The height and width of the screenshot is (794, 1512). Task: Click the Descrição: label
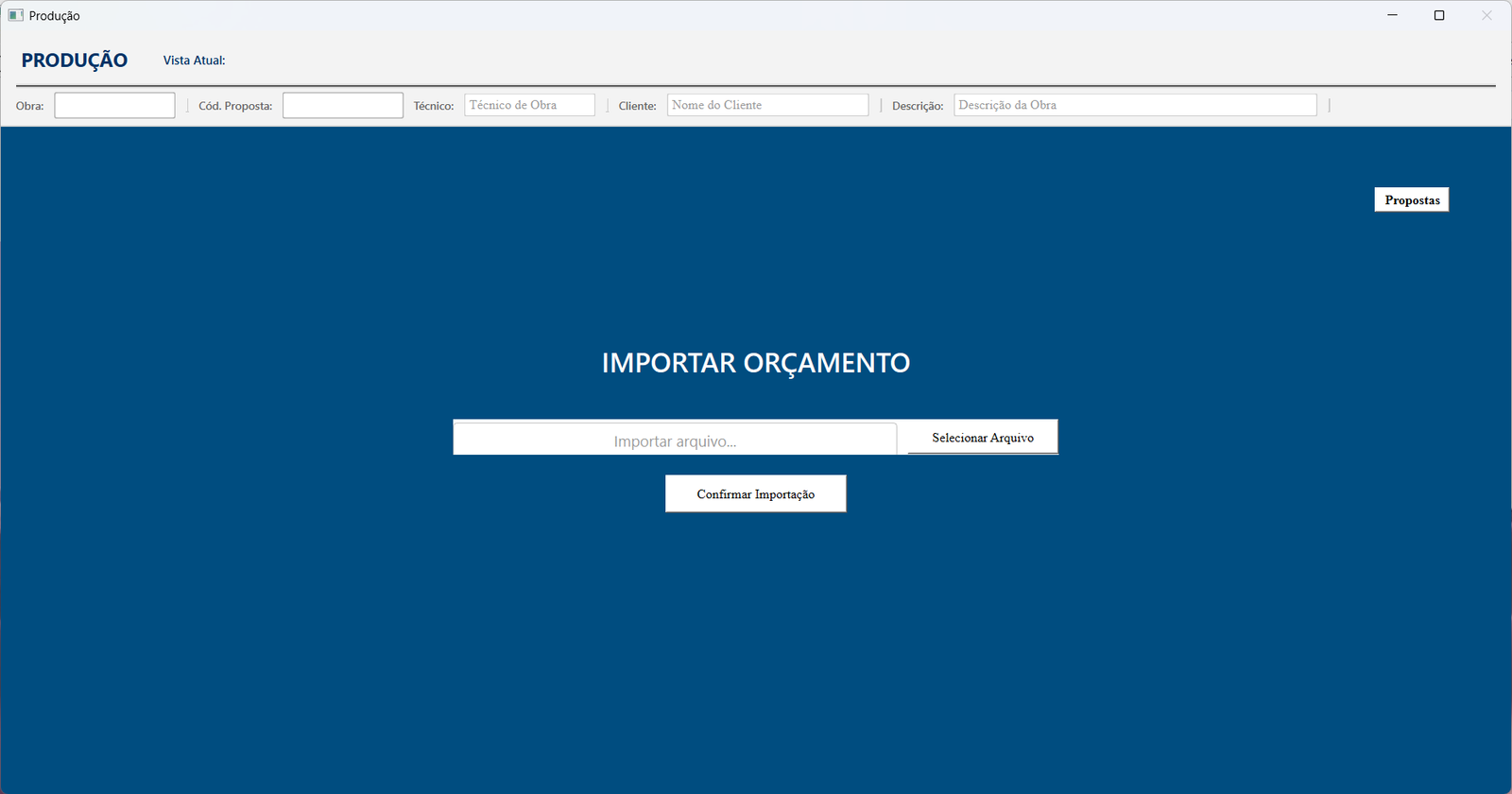918,106
